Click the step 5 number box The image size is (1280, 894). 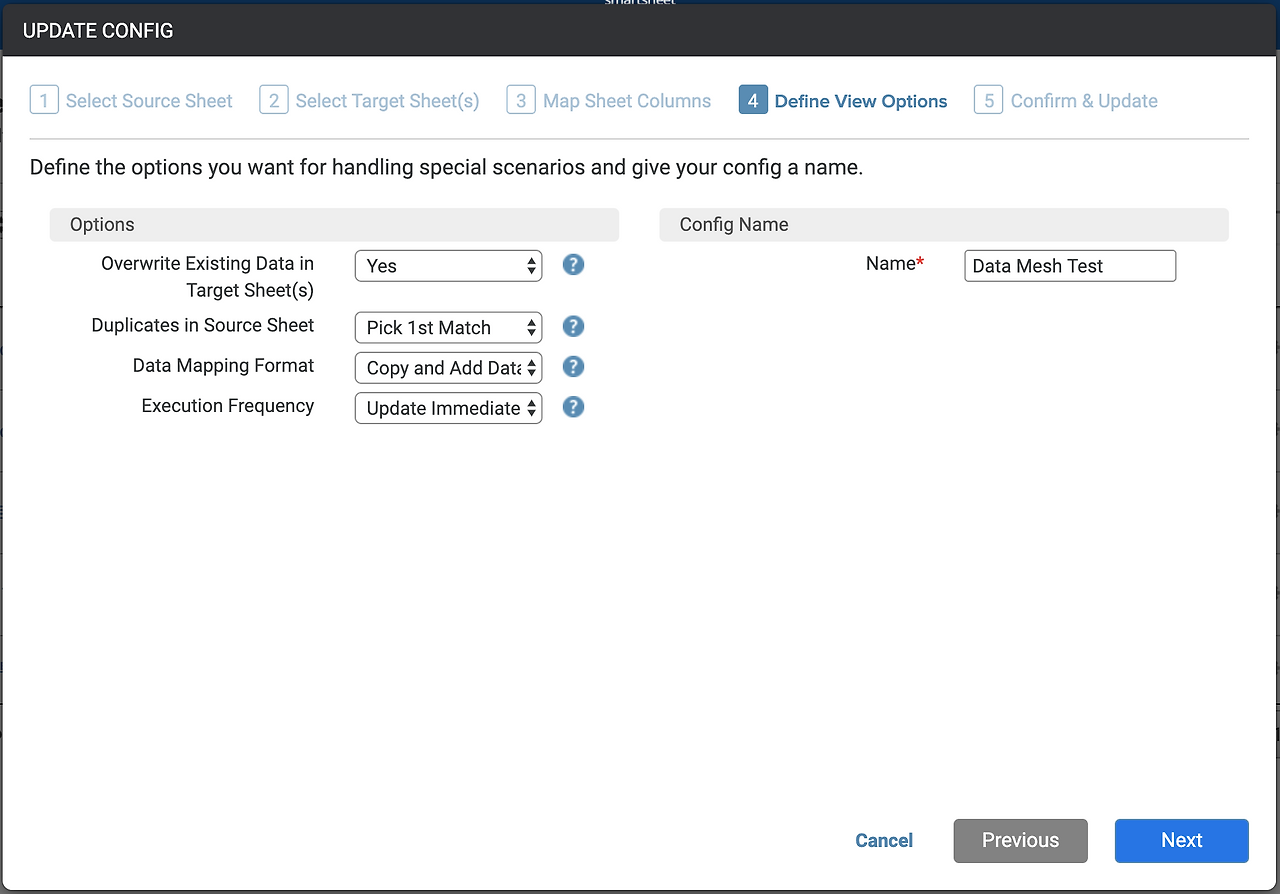[x=988, y=100]
